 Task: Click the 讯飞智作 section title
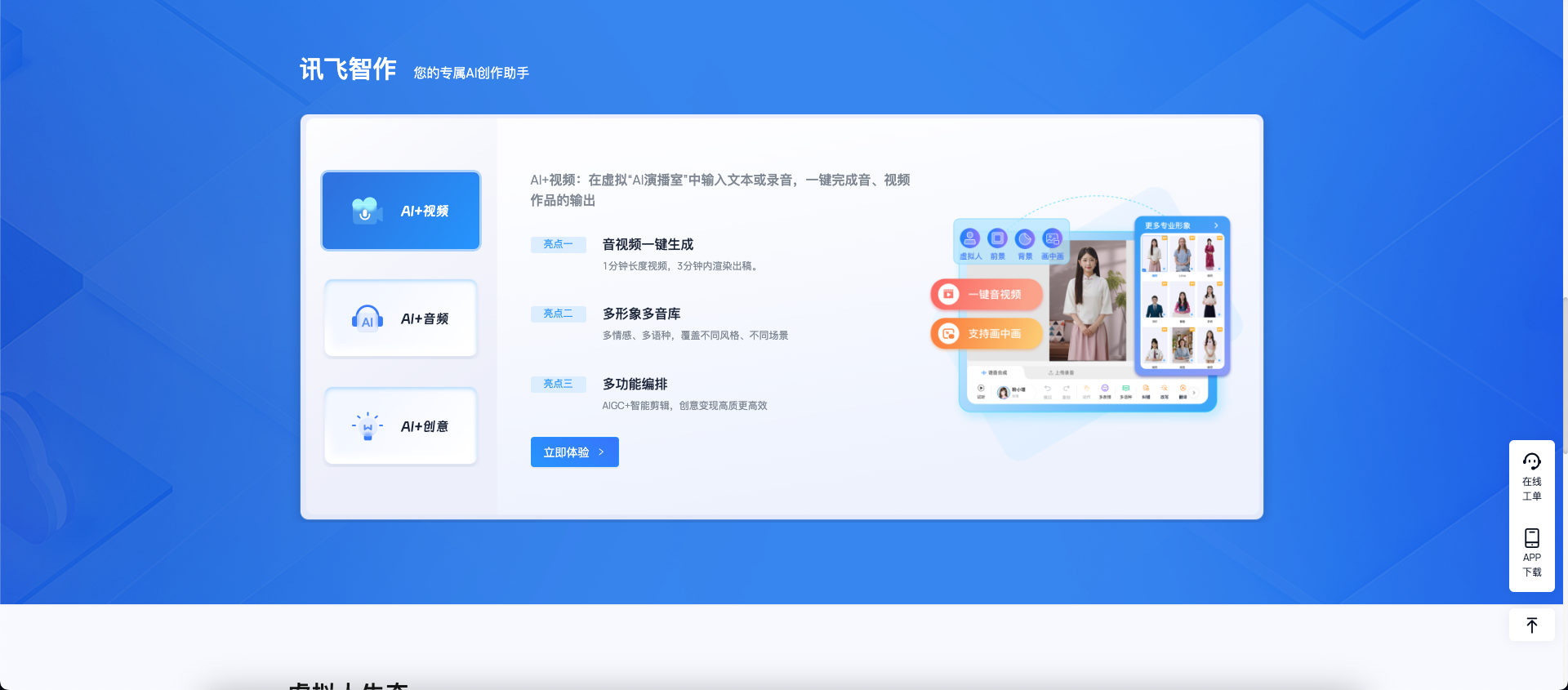tap(348, 69)
